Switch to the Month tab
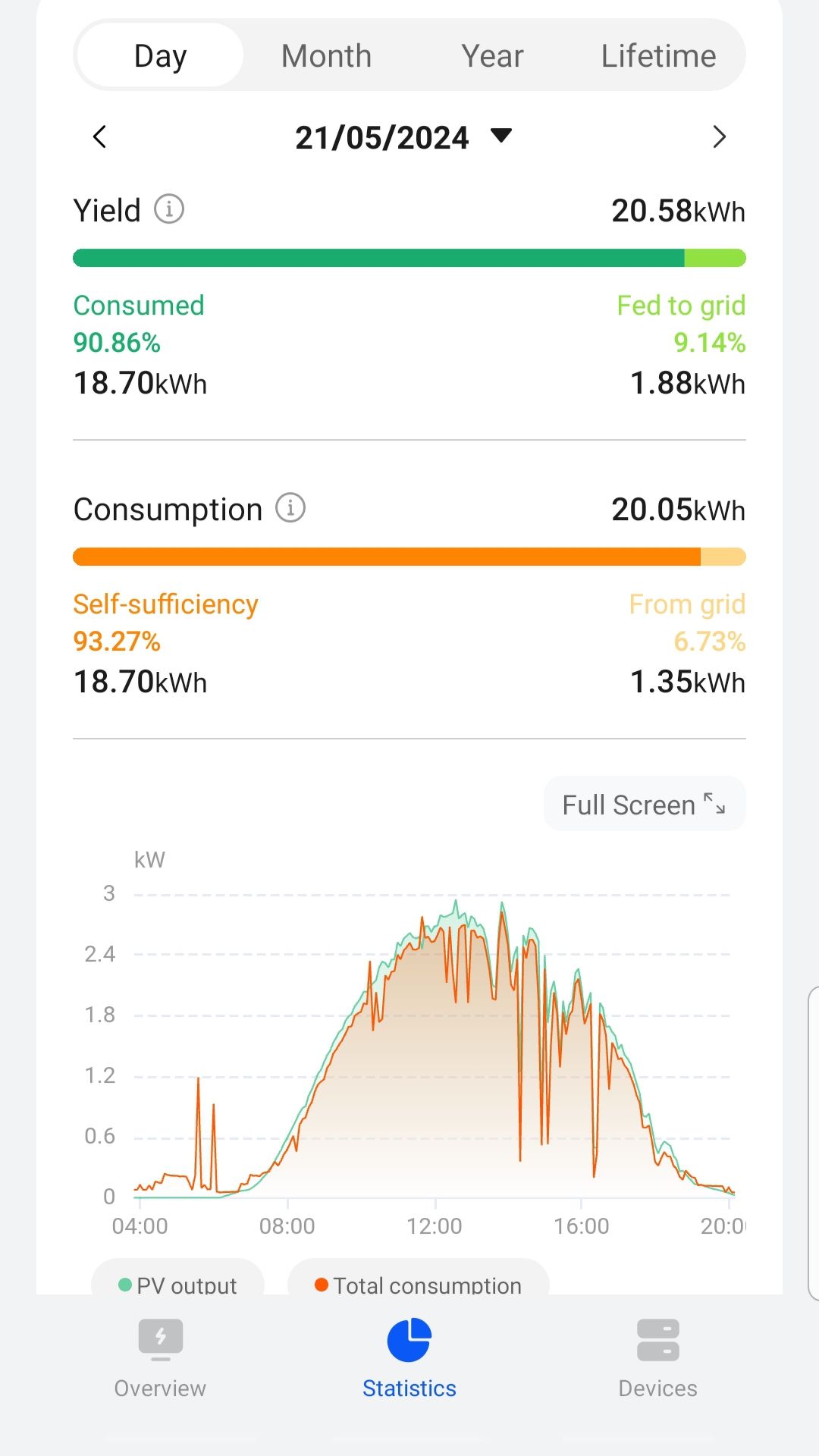Image resolution: width=819 pixels, height=1456 pixels. [x=326, y=56]
